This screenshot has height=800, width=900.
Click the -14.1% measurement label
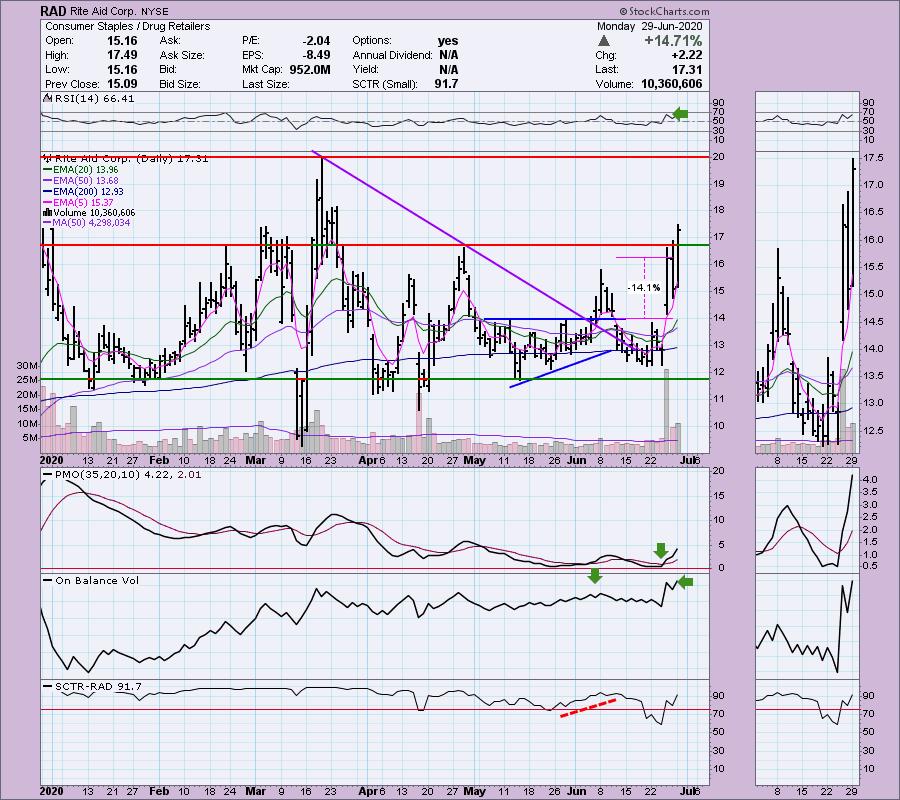(x=643, y=288)
